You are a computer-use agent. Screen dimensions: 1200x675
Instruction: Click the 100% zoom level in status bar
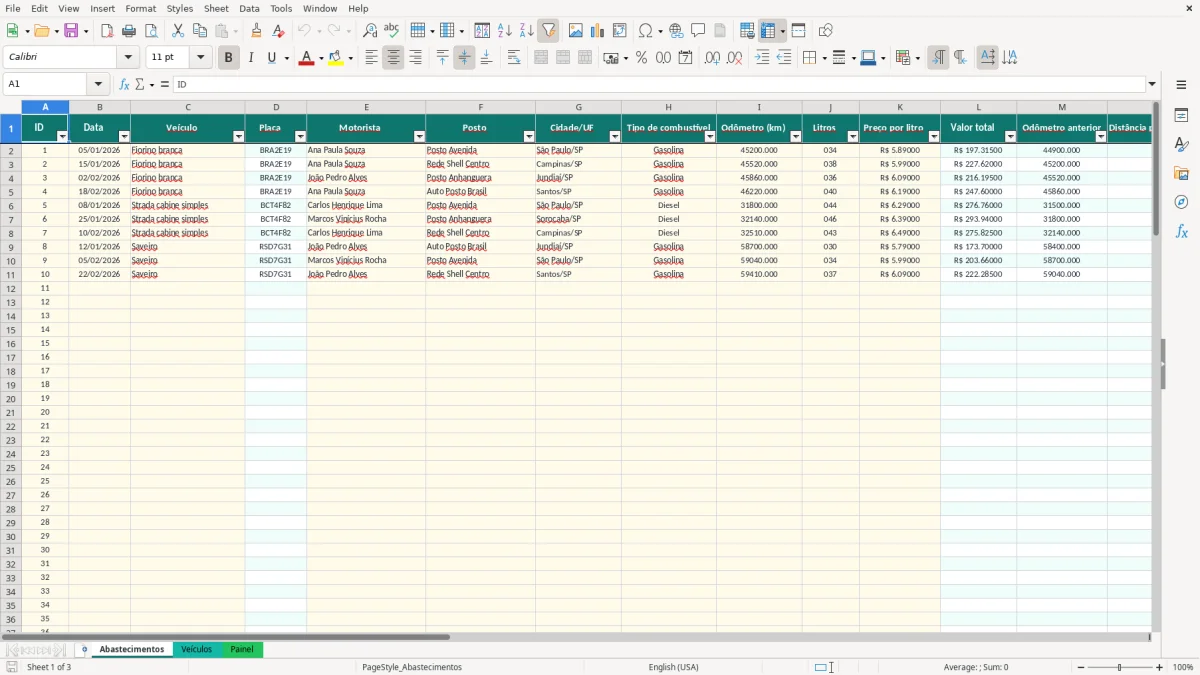(1183, 667)
